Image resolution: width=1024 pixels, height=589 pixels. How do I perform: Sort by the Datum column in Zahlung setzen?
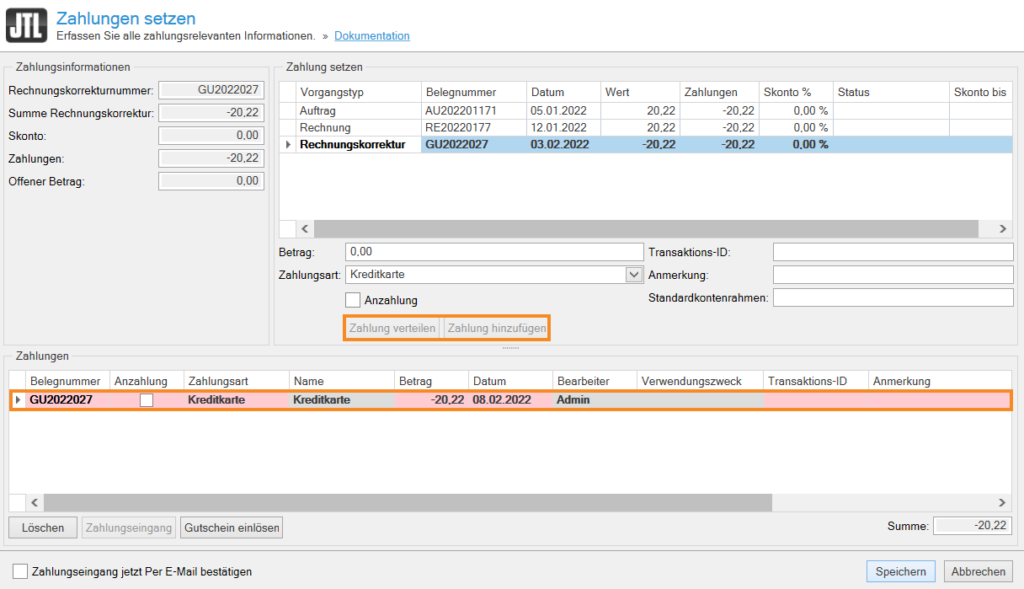tap(563, 92)
